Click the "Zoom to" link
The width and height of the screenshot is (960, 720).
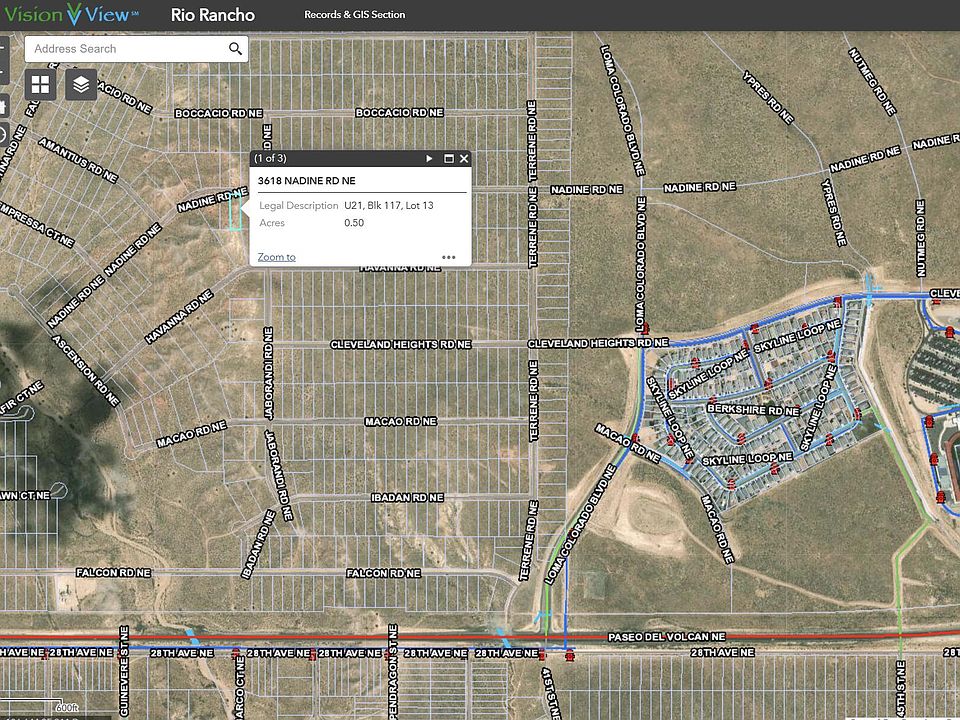[276, 257]
